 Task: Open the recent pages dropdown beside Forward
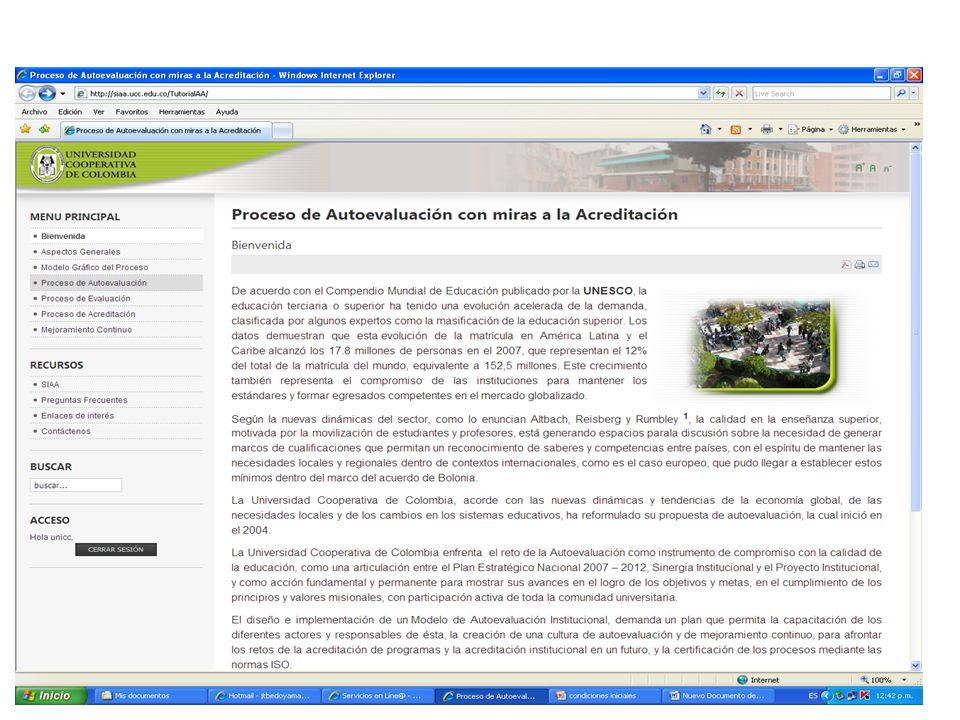pyautogui.click(x=62, y=94)
